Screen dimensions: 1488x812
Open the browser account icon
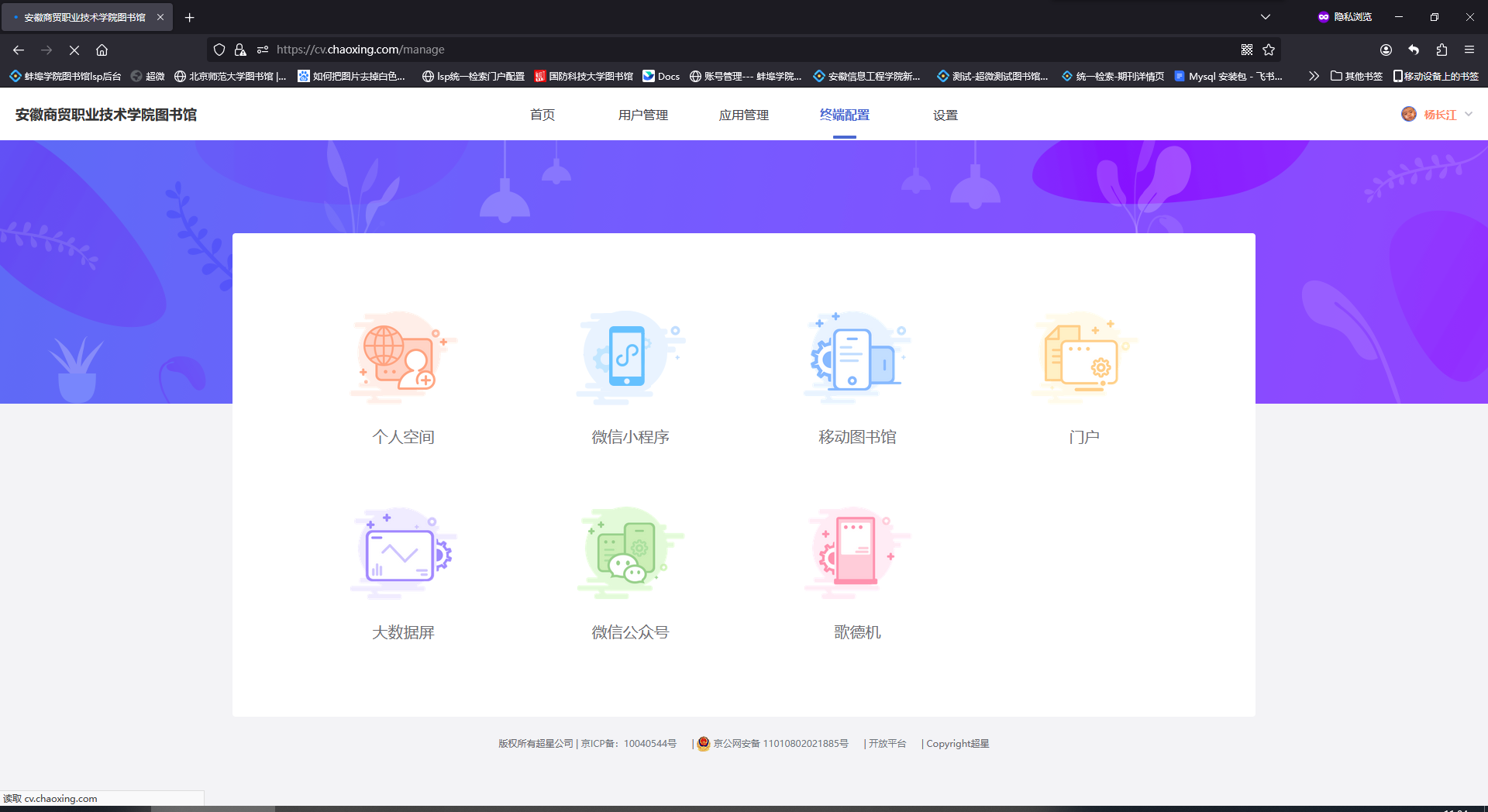[x=1386, y=50]
